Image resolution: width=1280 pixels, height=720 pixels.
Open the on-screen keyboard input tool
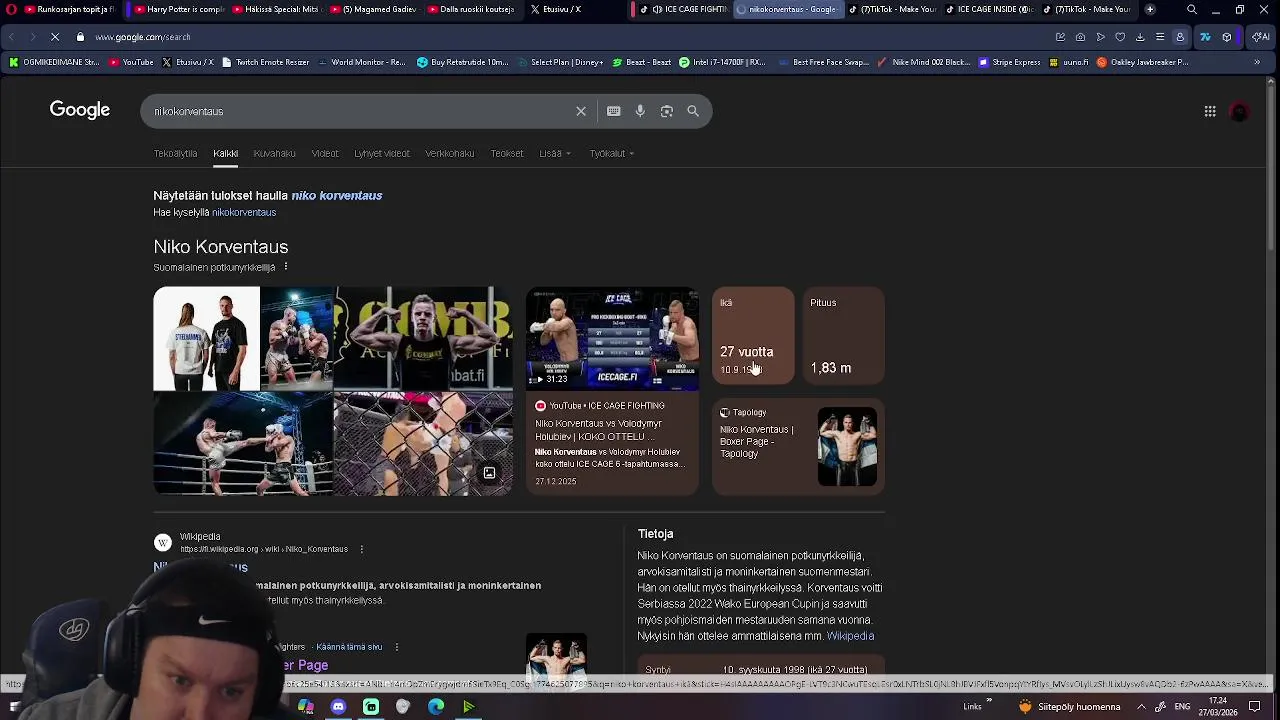(613, 111)
